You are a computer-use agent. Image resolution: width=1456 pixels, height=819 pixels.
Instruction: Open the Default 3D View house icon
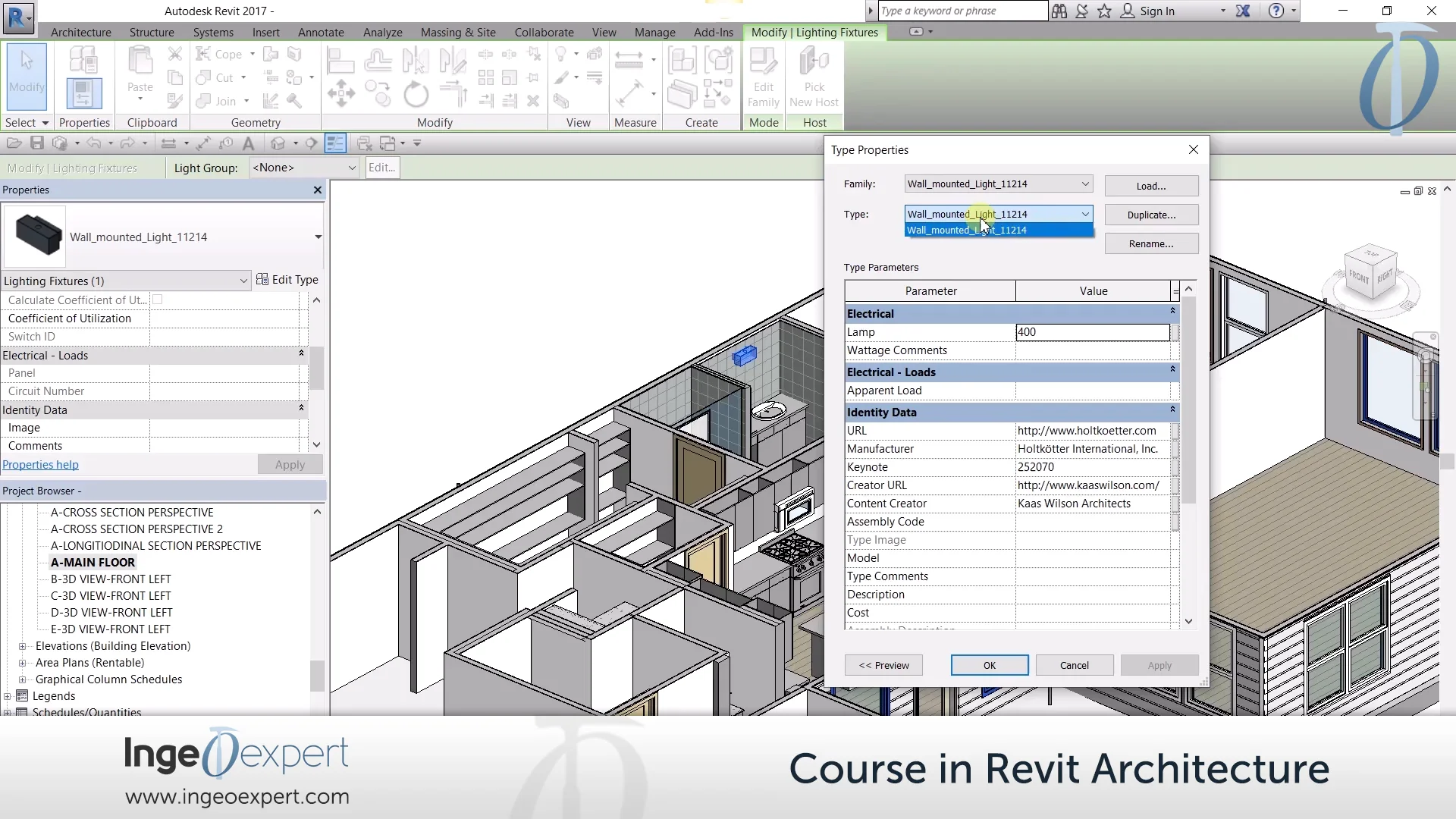278,143
